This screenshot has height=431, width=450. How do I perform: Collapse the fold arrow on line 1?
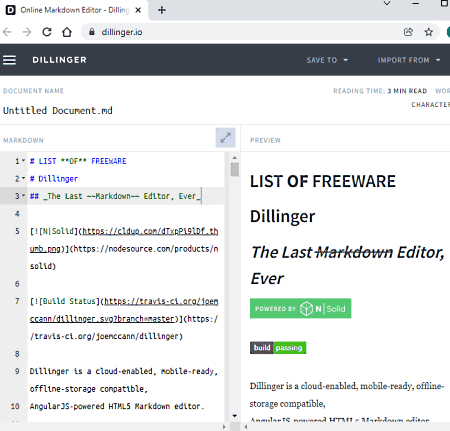pos(23,161)
